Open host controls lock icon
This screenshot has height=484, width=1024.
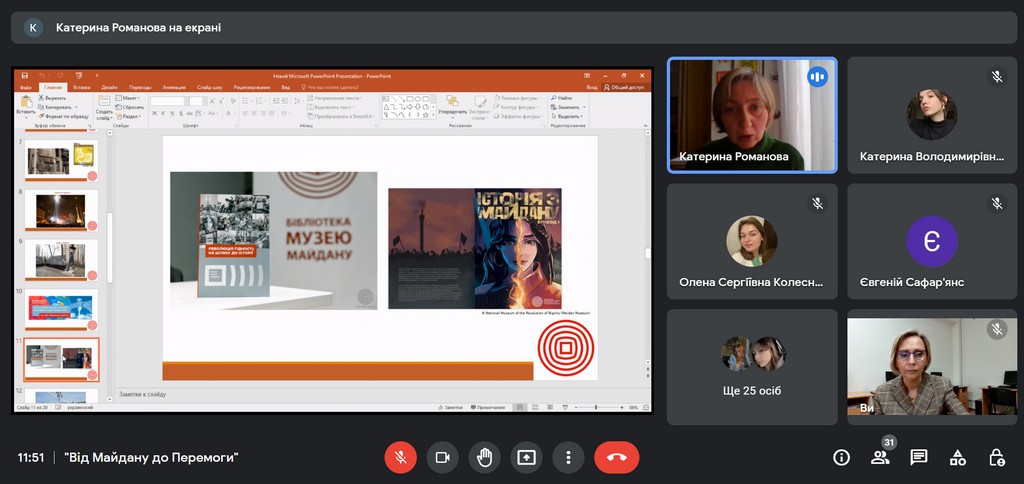[997, 457]
